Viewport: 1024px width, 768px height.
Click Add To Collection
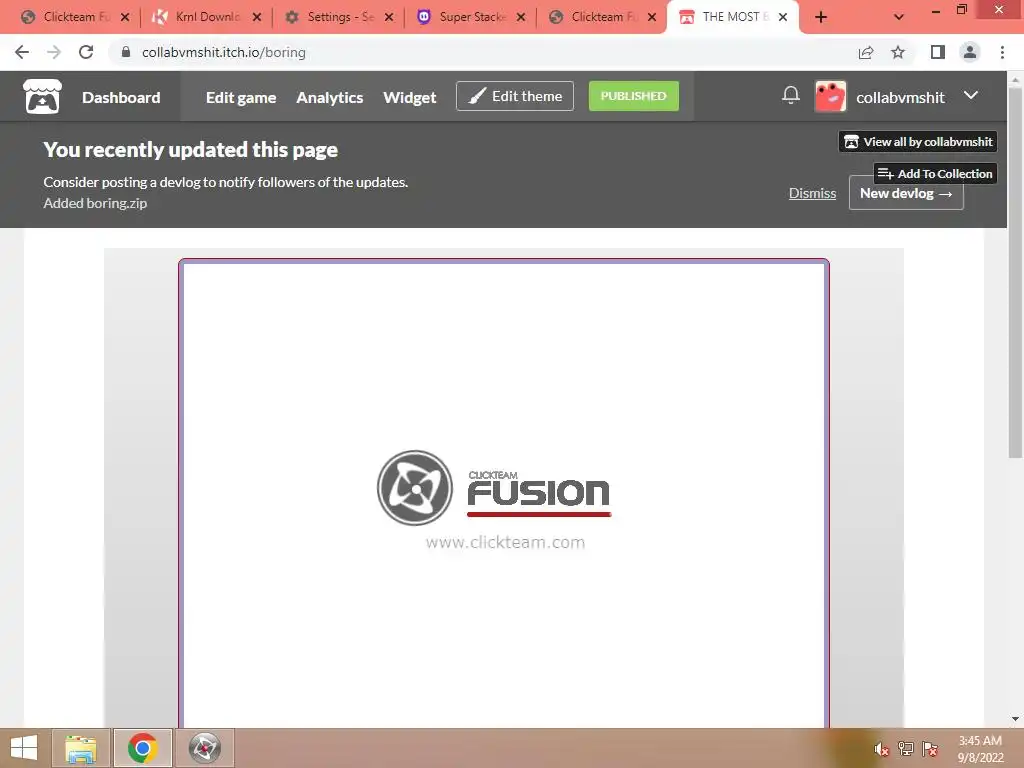[935, 174]
